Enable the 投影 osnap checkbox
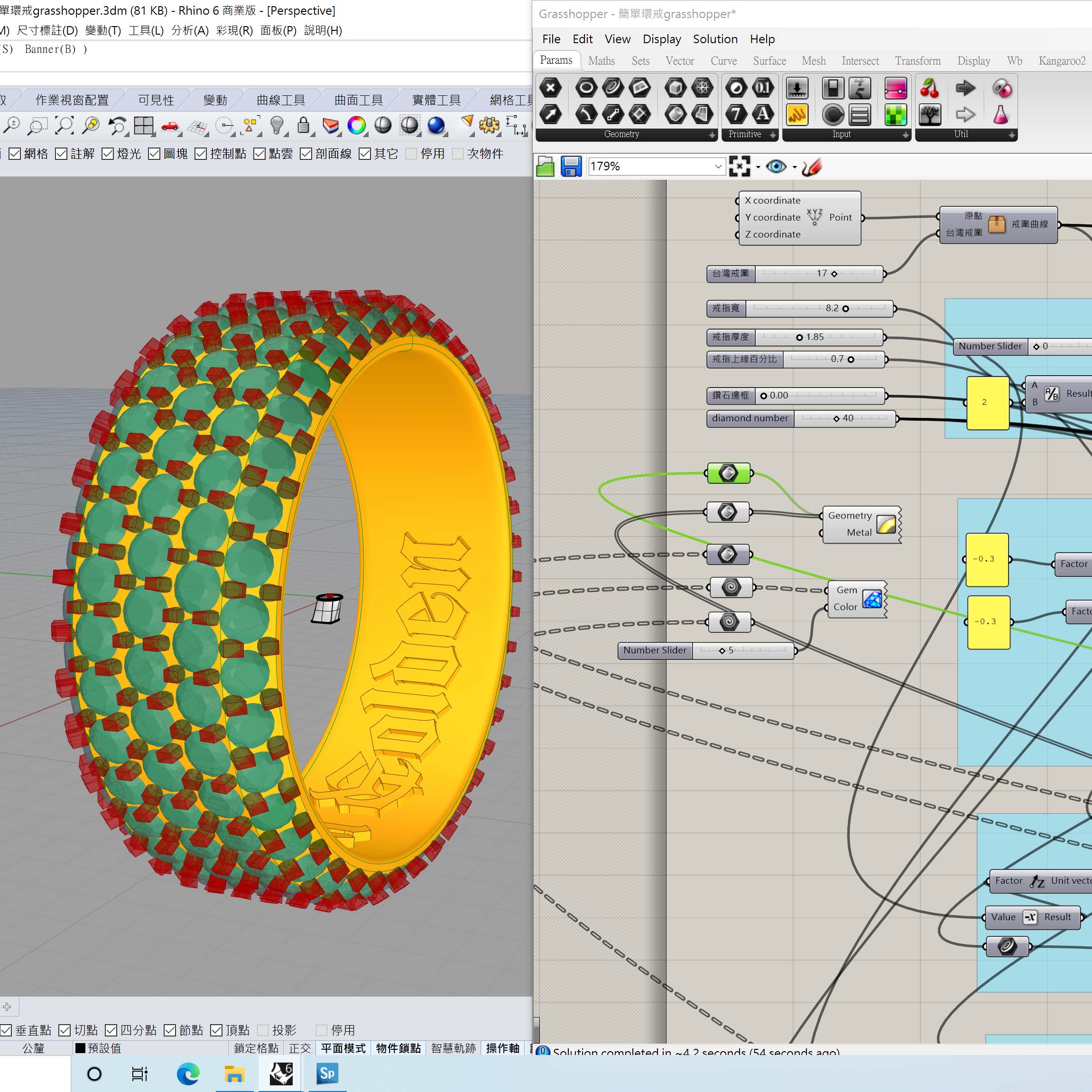The height and width of the screenshot is (1092, 1092). click(263, 1030)
